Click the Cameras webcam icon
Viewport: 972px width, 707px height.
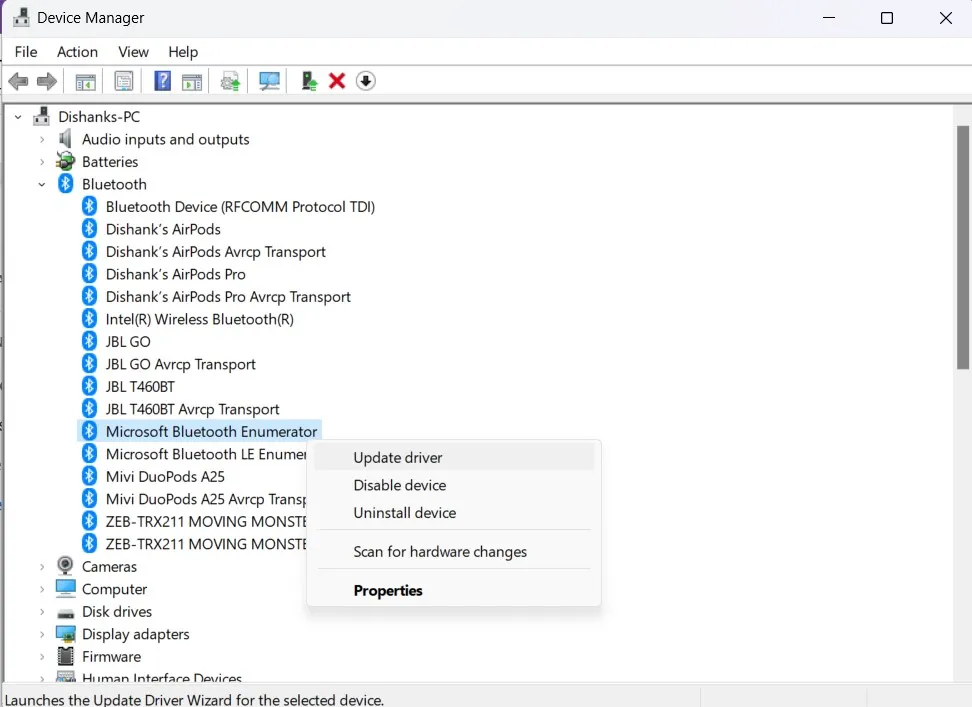coord(65,566)
